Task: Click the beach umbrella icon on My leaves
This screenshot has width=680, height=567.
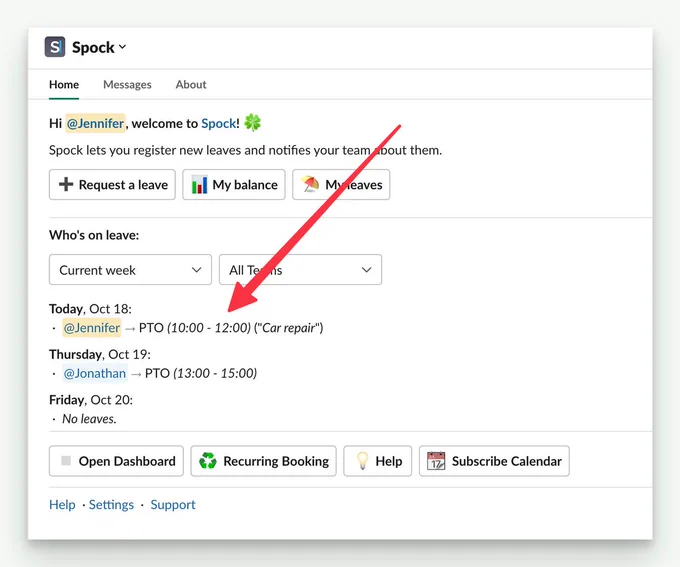Action: pos(310,184)
